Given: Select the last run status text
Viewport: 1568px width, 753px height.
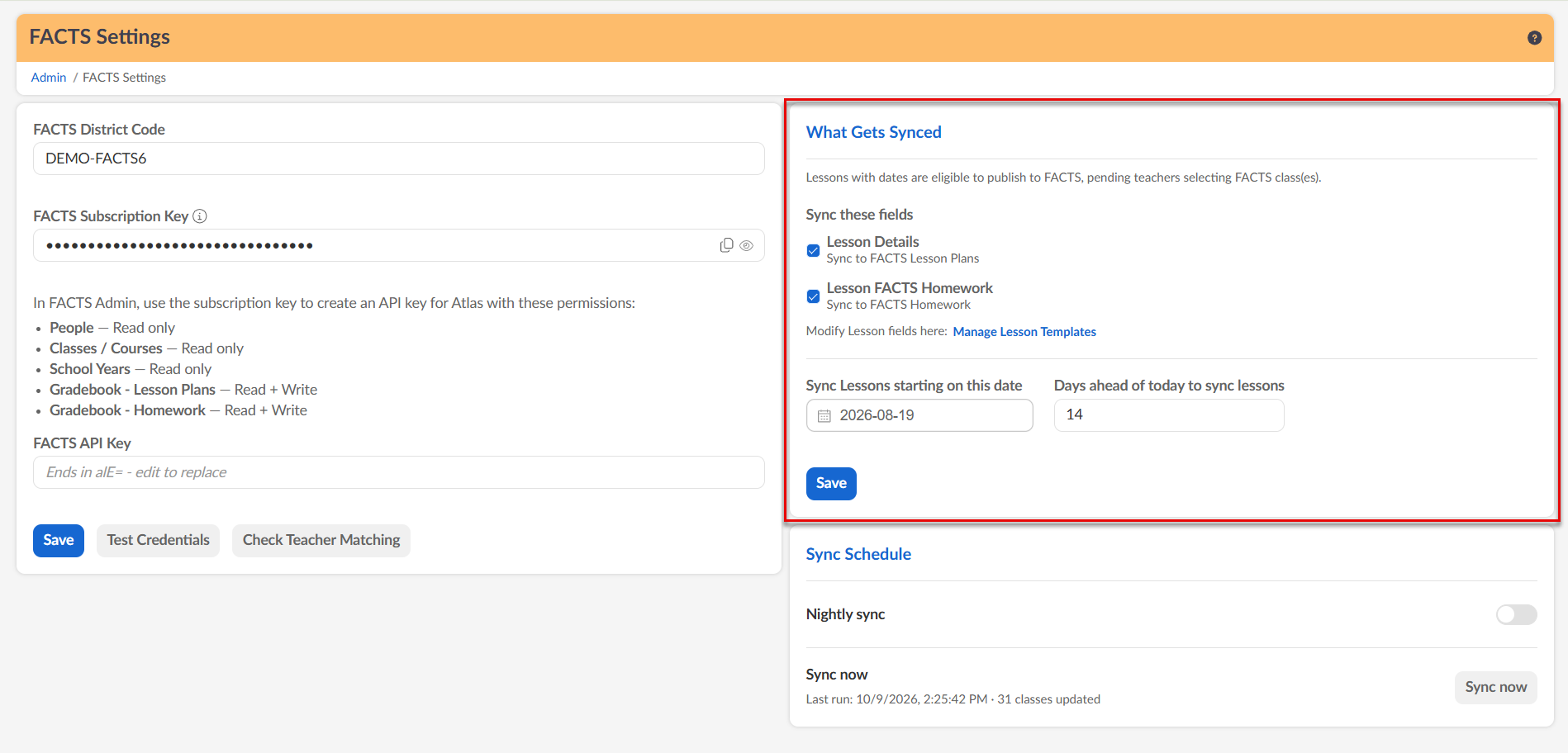Looking at the screenshot, I should [953, 699].
